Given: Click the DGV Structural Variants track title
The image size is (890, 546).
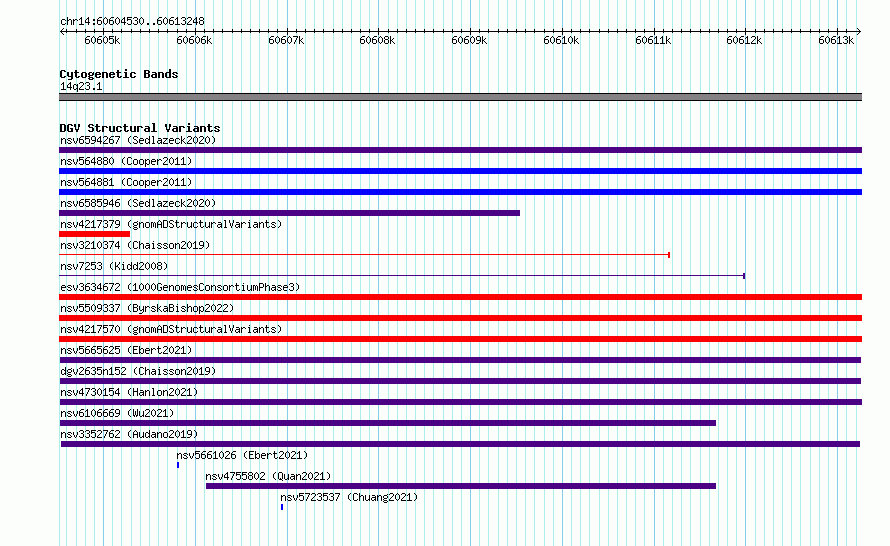Looking at the screenshot, I should (x=140, y=128).
